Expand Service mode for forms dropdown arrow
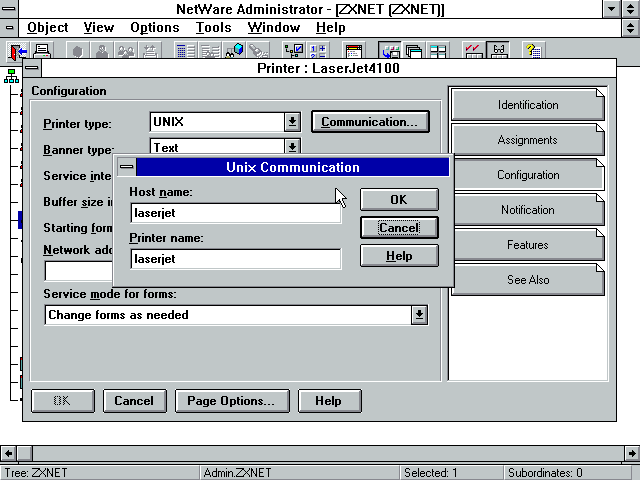 [419, 315]
